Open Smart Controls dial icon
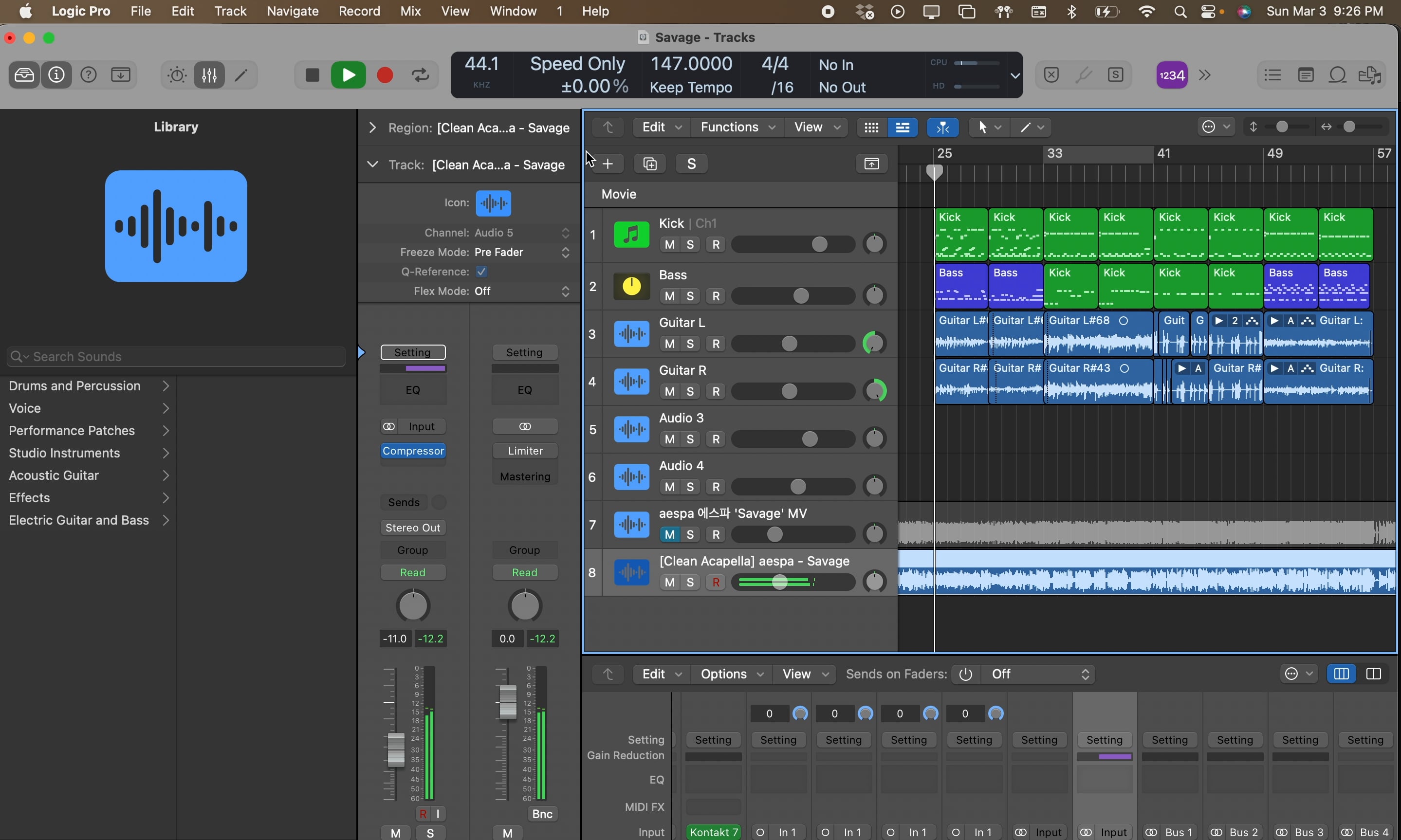Image resolution: width=1401 pixels, height=840 pixels. coord(177,75)
